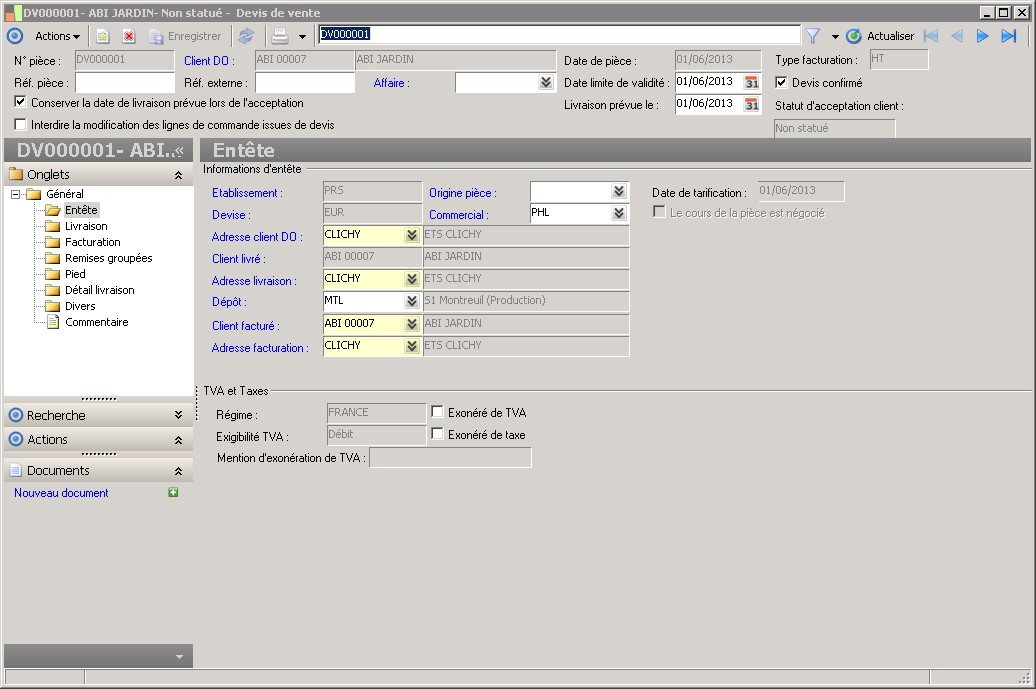Click the Réf. externe input field
Screen dimensions: 1036x689
point(305,83)
